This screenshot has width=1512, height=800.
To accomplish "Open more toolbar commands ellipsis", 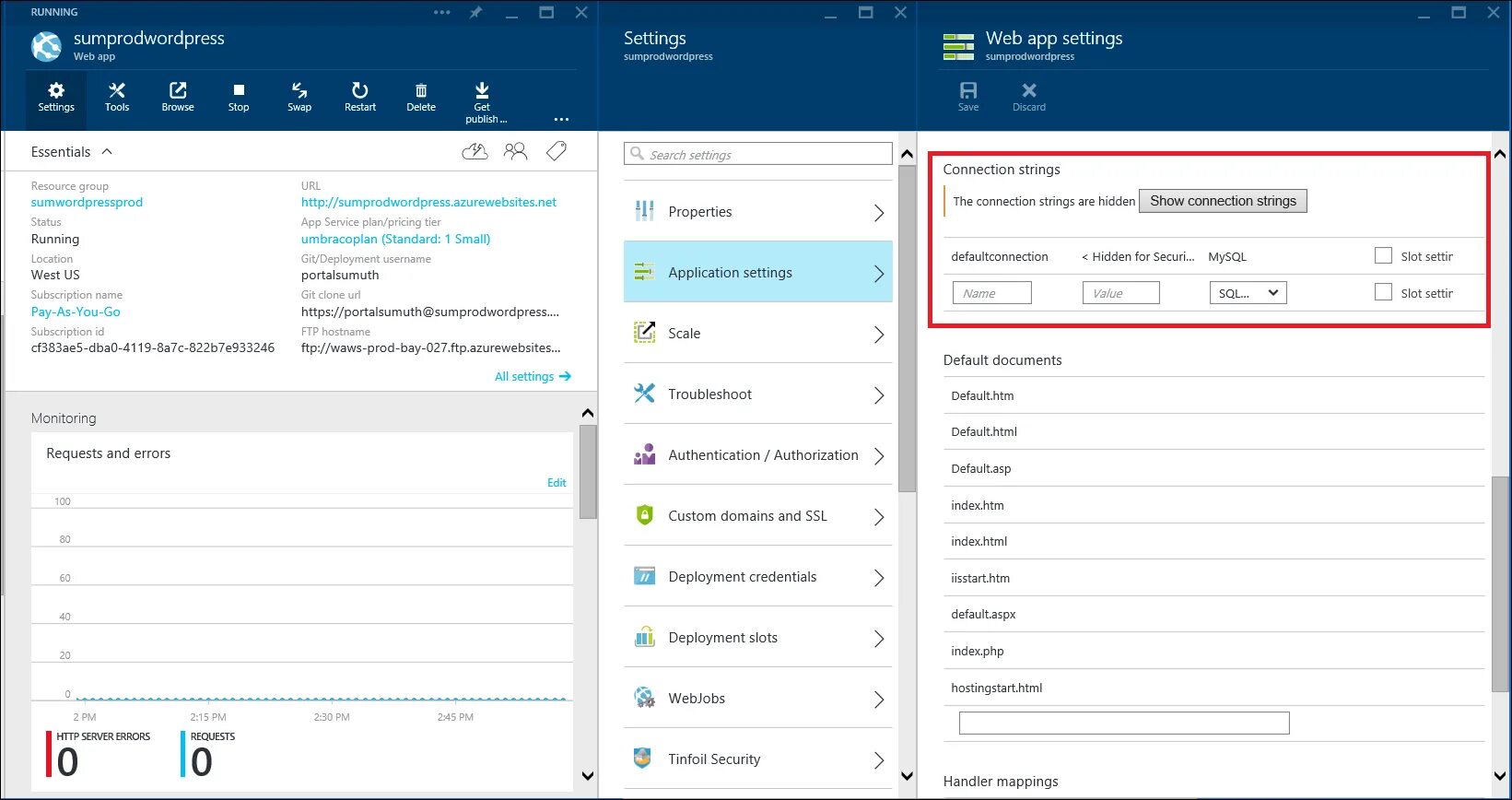I will (561, 120).
